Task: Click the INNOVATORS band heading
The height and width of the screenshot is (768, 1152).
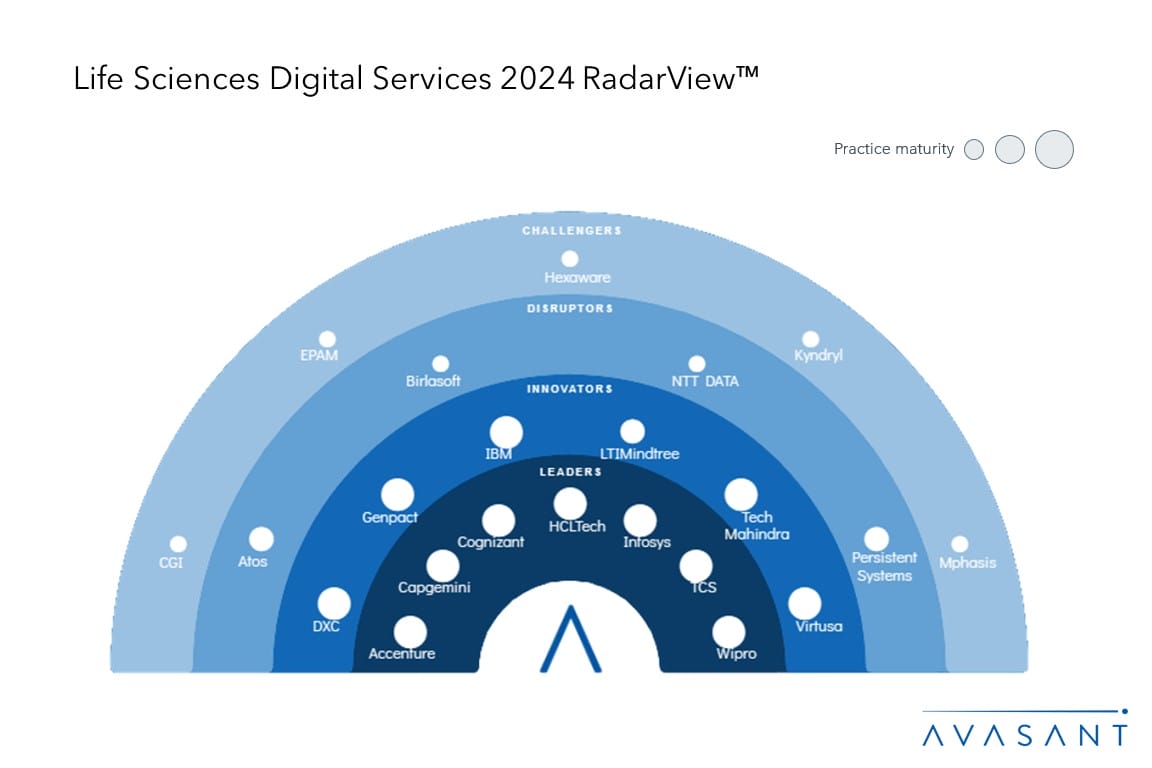Action: click(x=570, y=388)
